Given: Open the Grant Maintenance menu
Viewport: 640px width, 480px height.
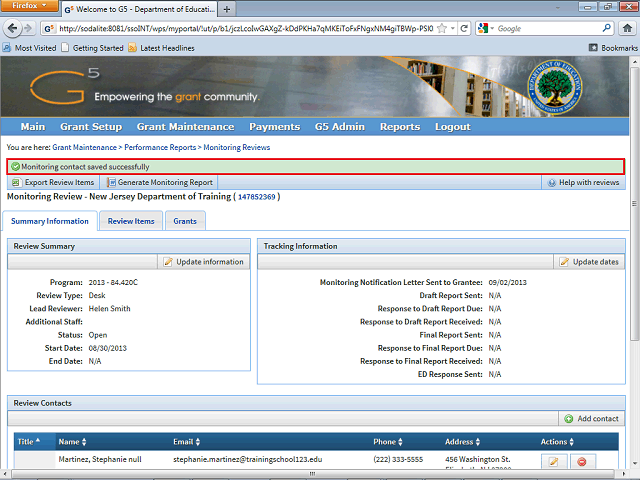Looking at the screenshot, I should tap(185, 127).
